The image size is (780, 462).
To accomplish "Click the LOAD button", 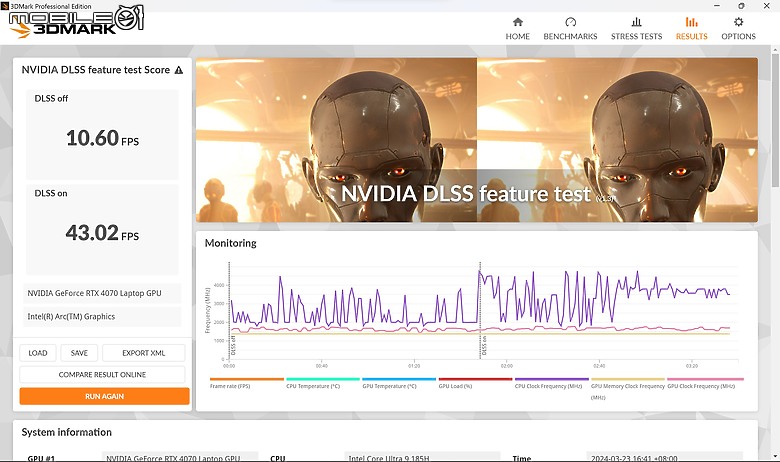I will pos(38,353).
